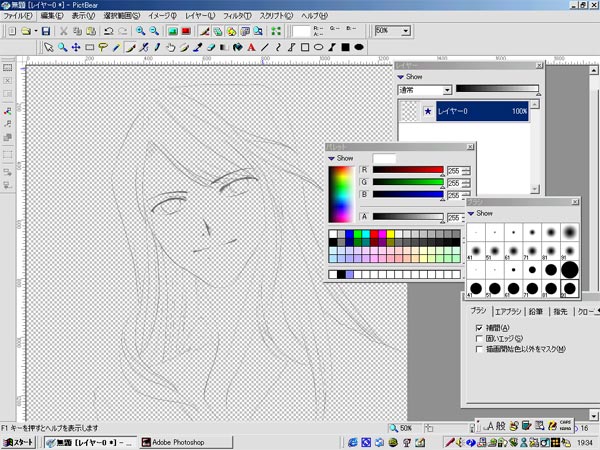The width and height of the screenshot is (600, 450).
Task: Choose the lasso selection tool
Action: point(103,47)
